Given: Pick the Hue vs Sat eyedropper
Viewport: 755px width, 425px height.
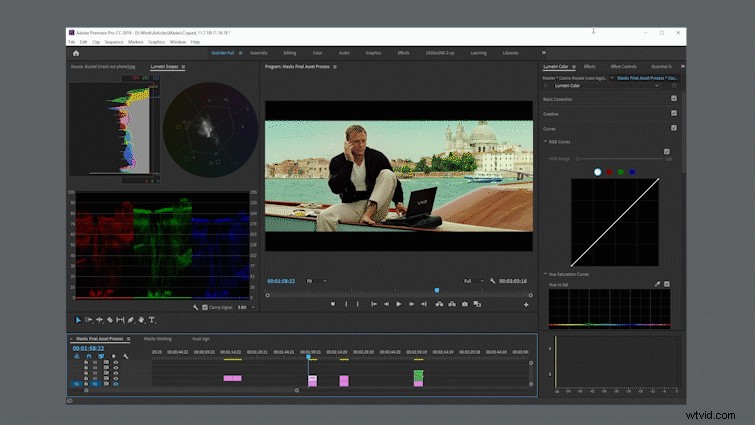Looking at the screenshot, I should click(x=657, y=284).
